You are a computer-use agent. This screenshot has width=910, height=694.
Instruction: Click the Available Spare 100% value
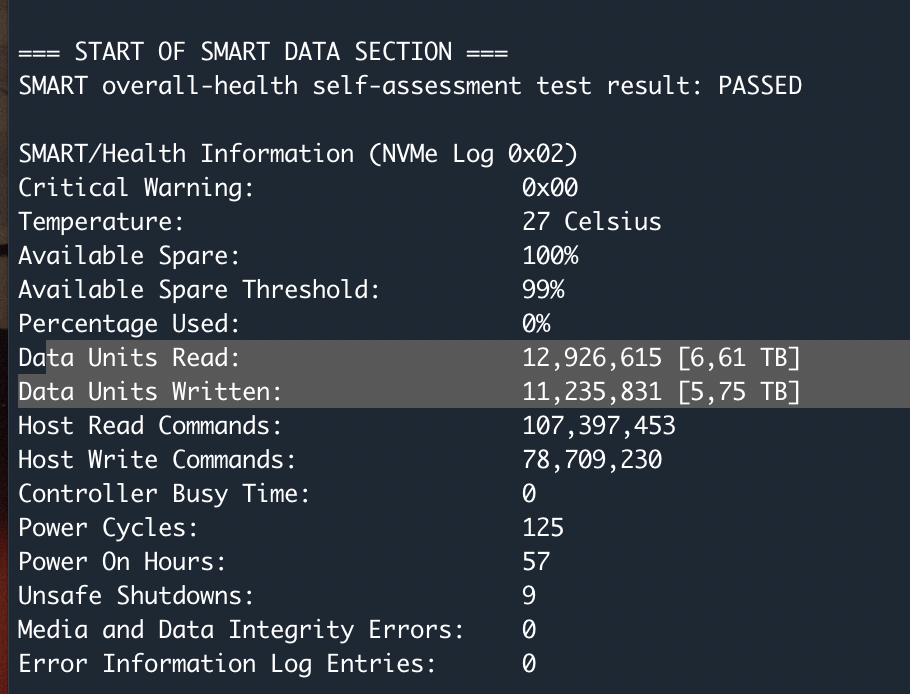(550, 255)
